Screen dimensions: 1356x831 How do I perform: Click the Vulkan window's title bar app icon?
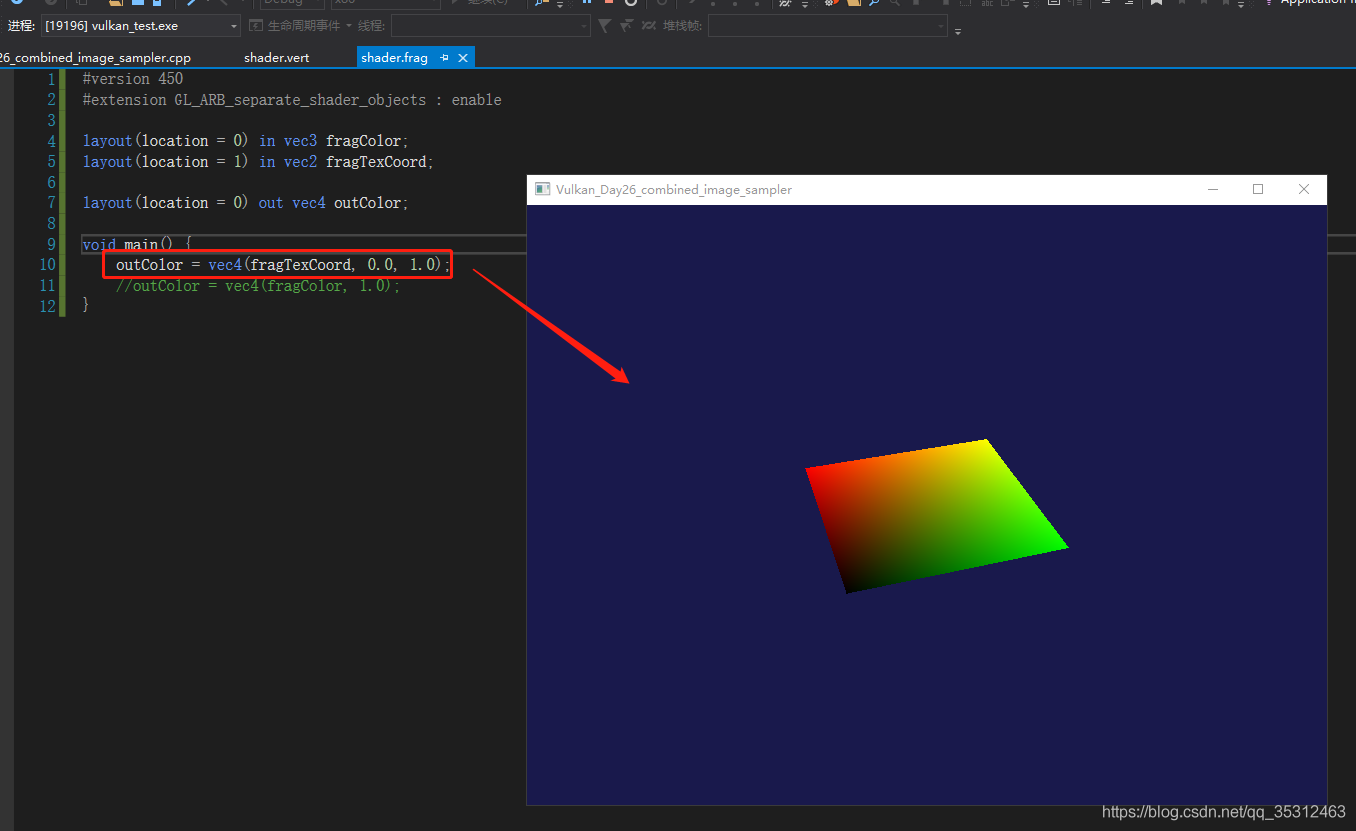(x=542, y=189)
